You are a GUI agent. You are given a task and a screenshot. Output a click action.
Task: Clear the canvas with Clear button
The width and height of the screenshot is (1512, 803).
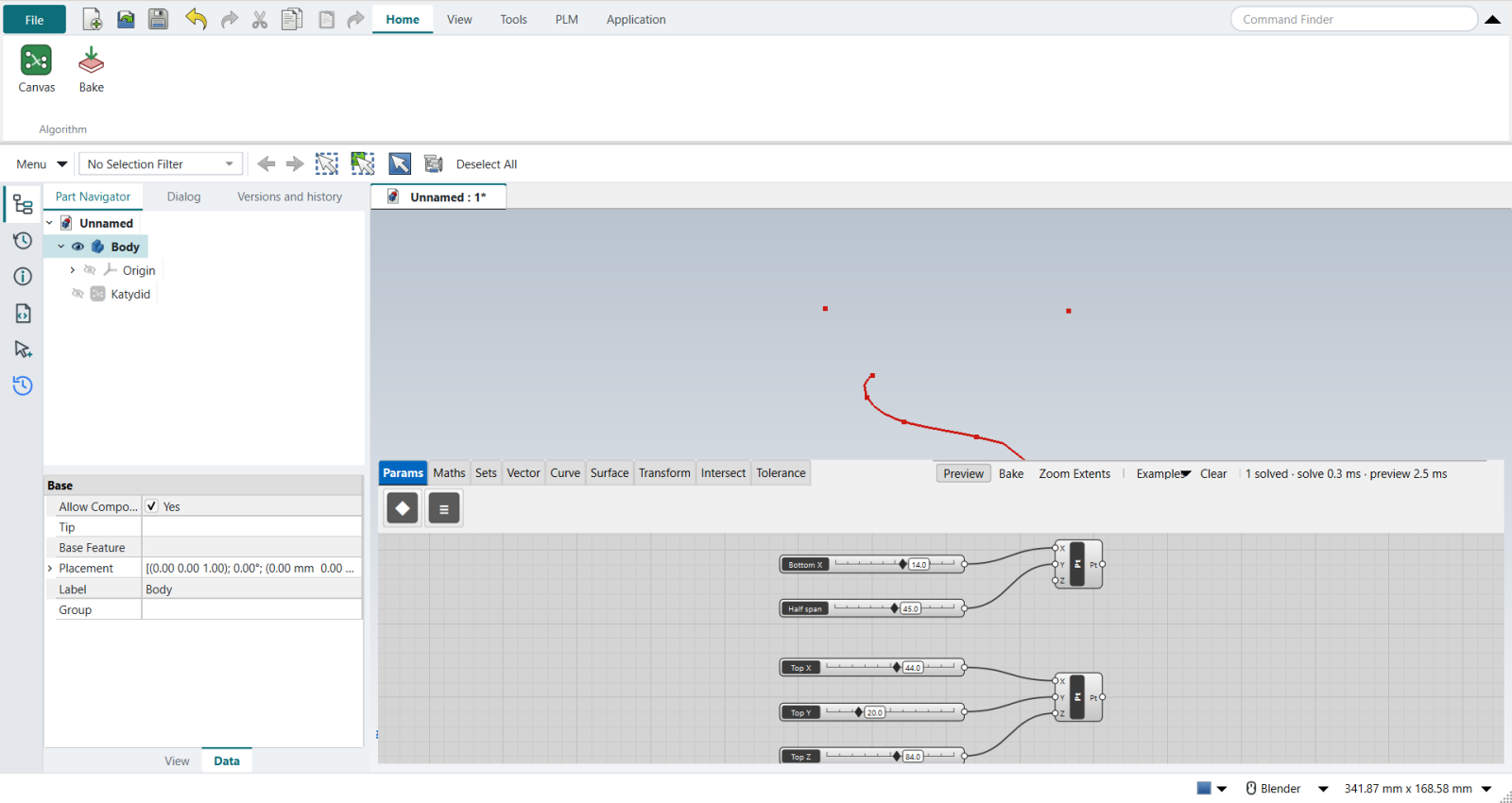click(1213, 473)
